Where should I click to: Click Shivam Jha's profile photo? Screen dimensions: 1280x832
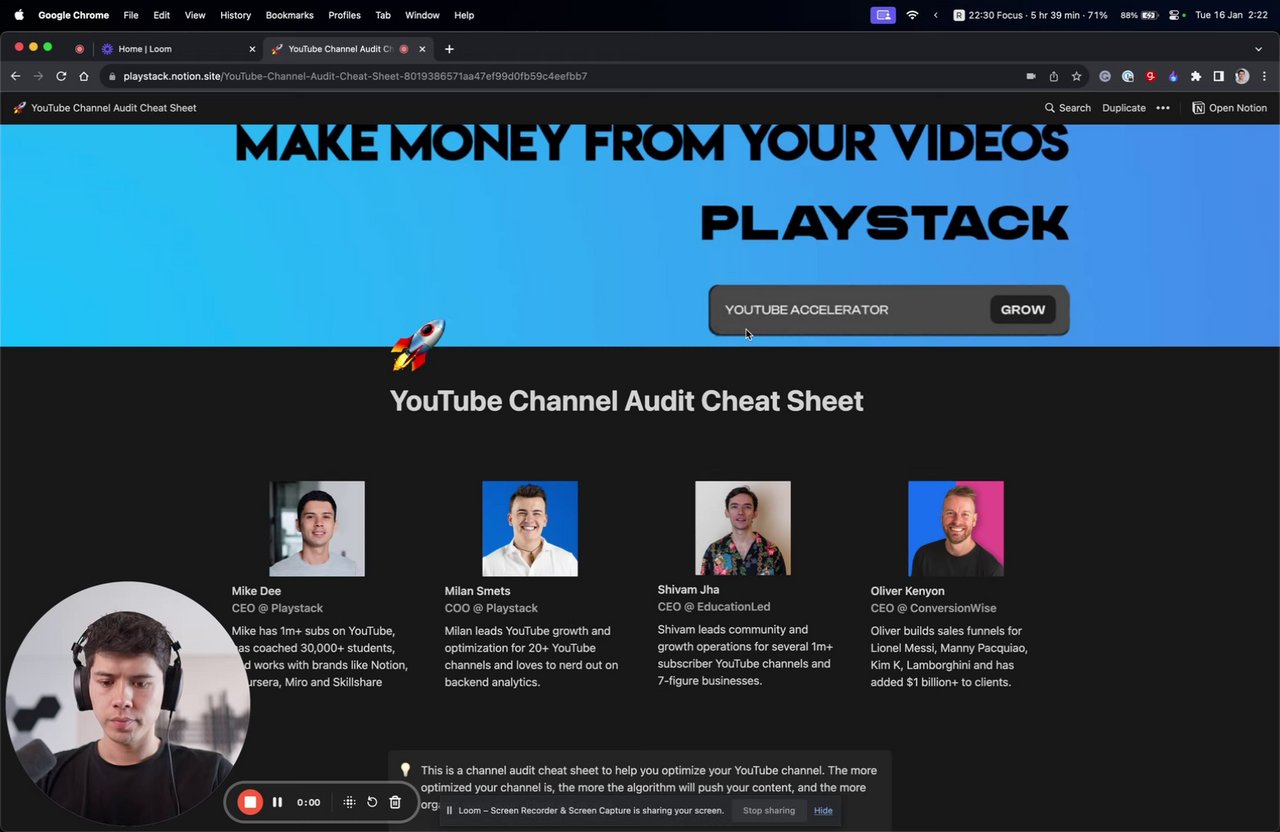click(x=743, y=528)
